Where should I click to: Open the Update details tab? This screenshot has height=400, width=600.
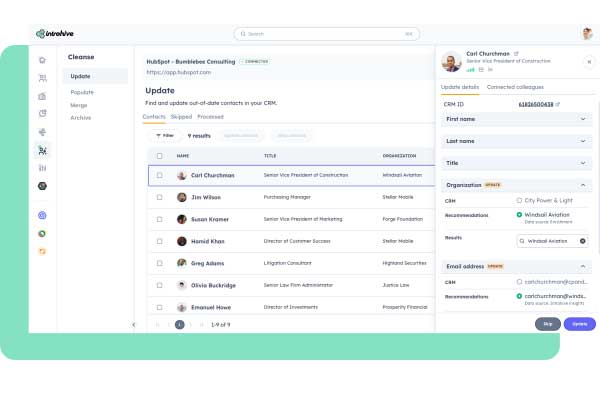[460, 87]
